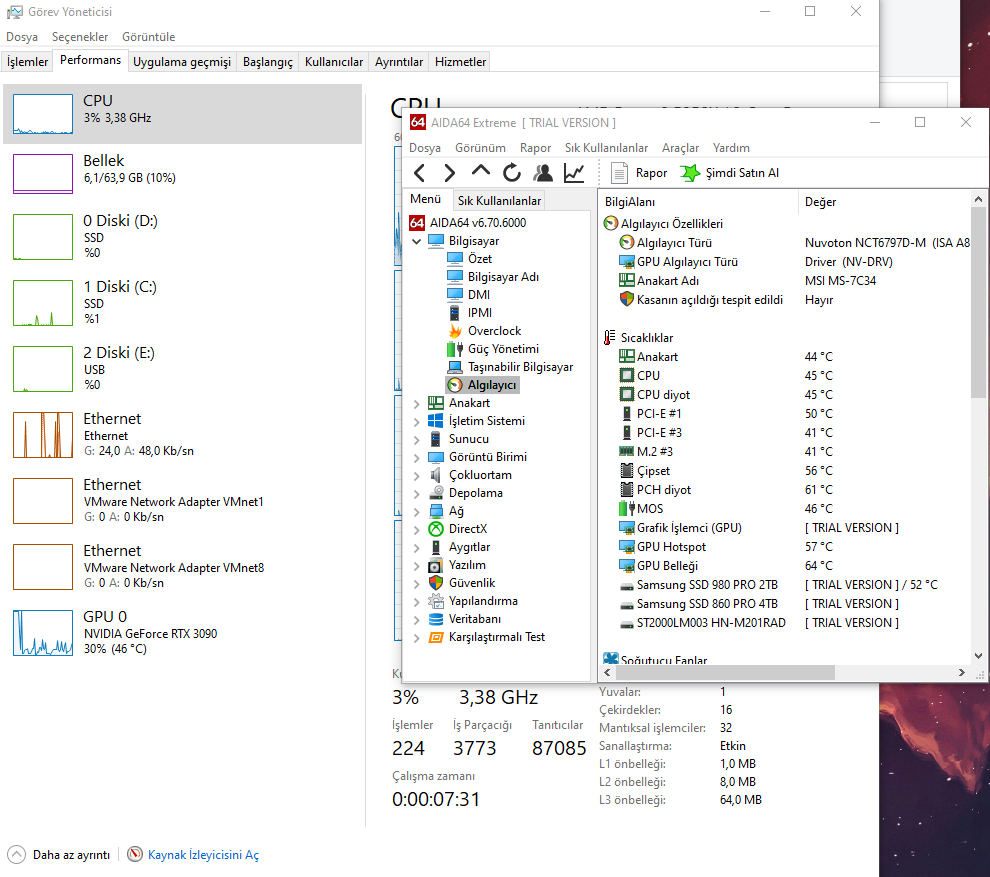Expand the Sunucu tree node
The height and width of the screenshot is (877, 990).
coord(416,439)
